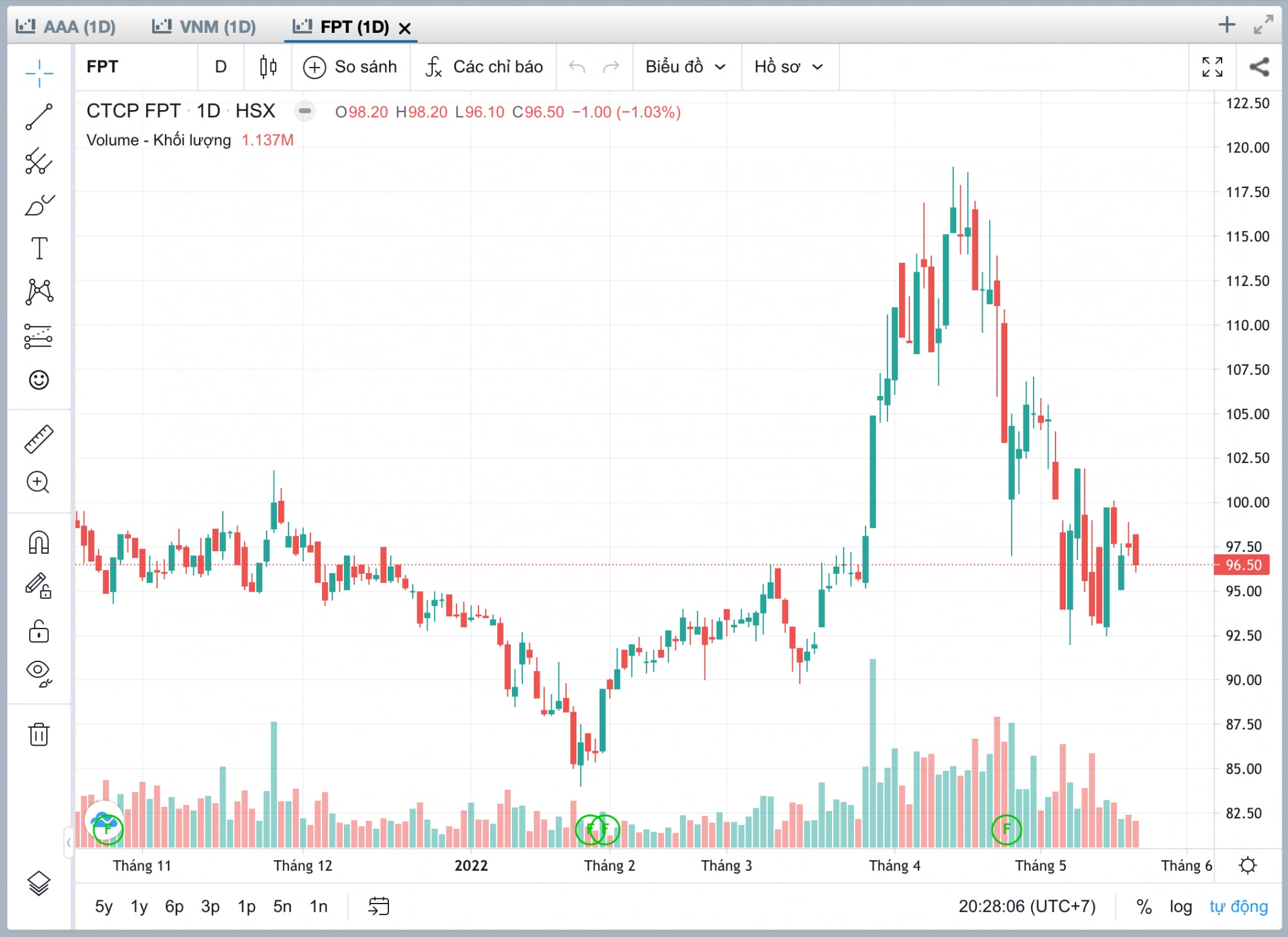Toggle percentage scale mode
The height and width of the screenshot is (937, 1288).
[1144, 906]
